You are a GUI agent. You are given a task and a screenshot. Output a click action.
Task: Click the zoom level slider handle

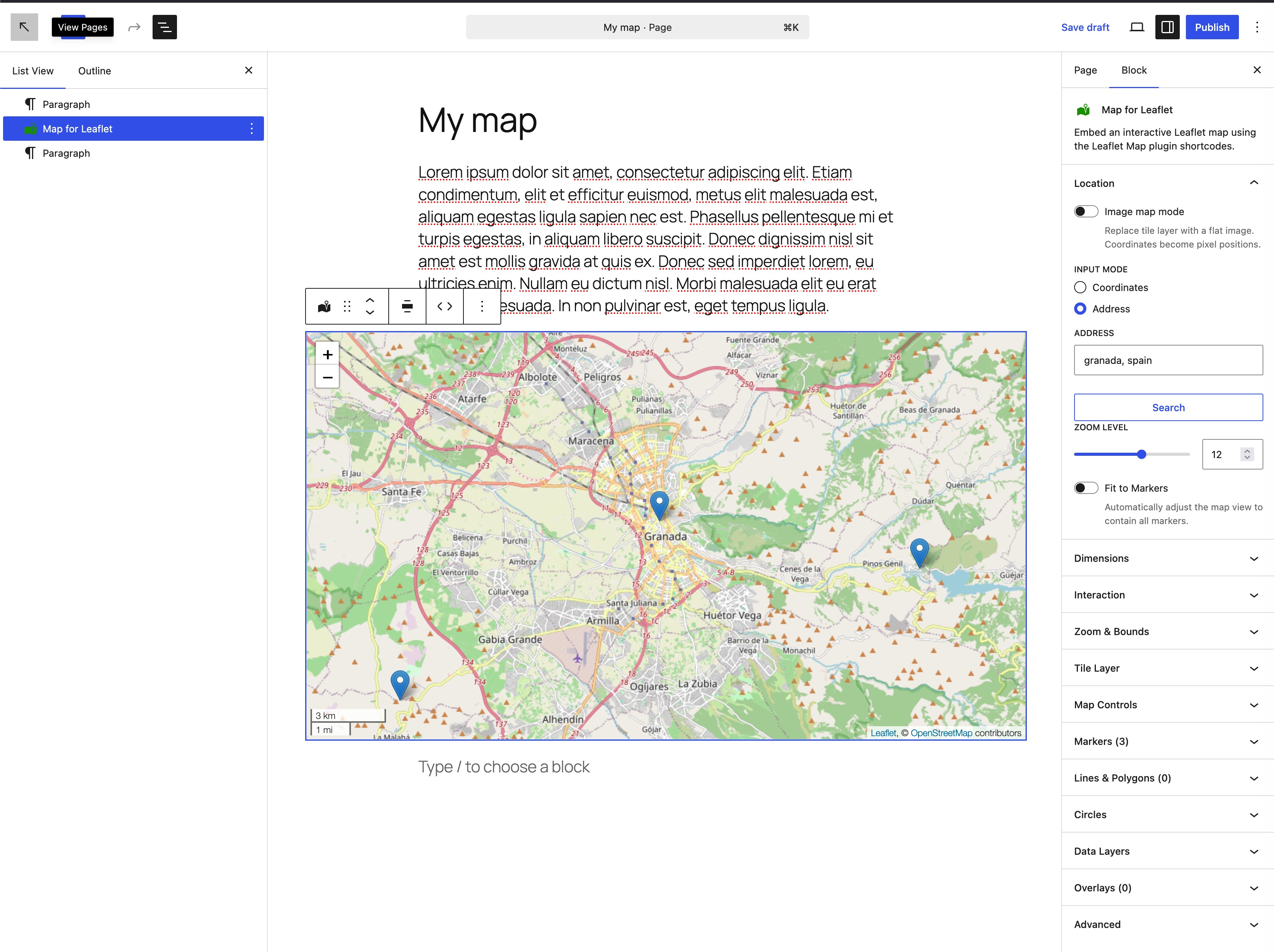click(x=1142, y=454)
